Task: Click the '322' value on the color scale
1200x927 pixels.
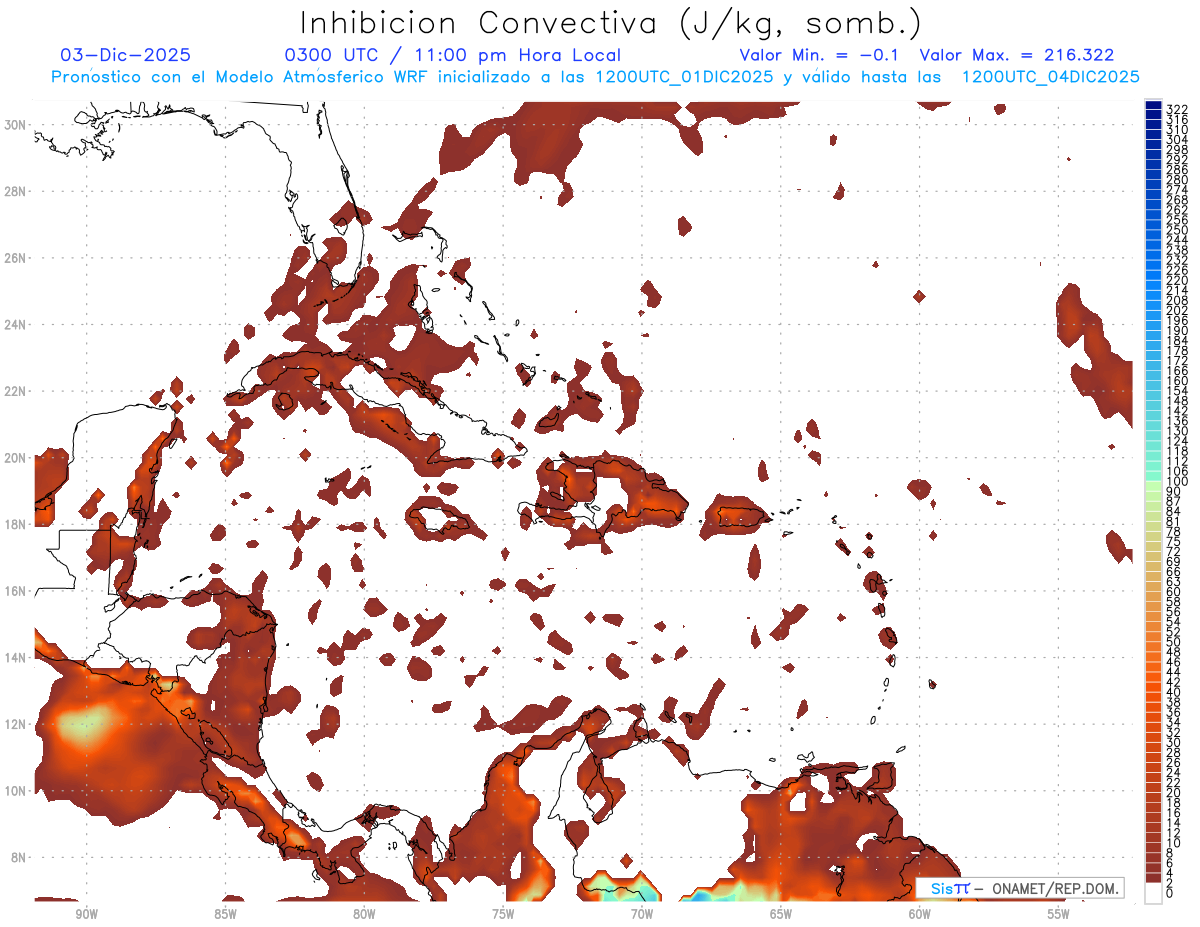Action: (1176, 108)
